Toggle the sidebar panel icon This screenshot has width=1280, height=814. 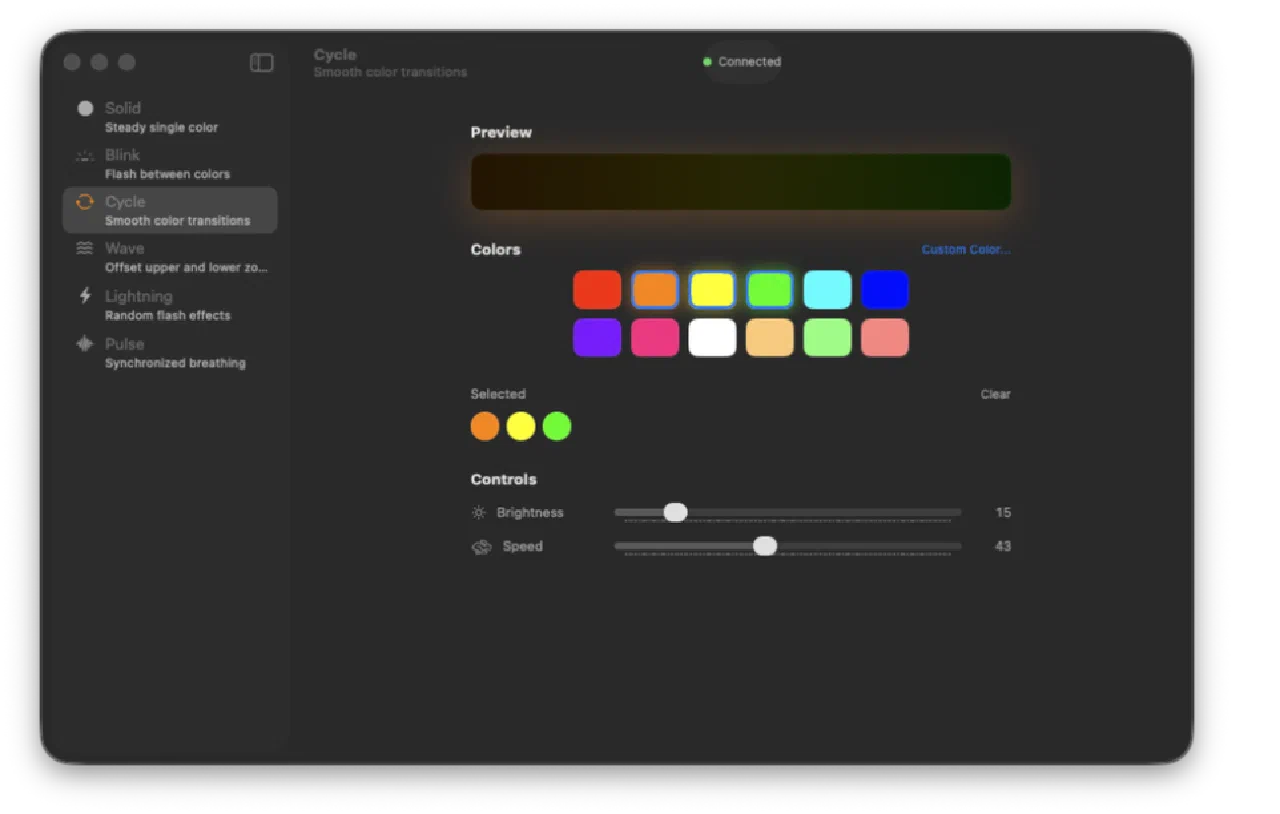tap(261, 62)
